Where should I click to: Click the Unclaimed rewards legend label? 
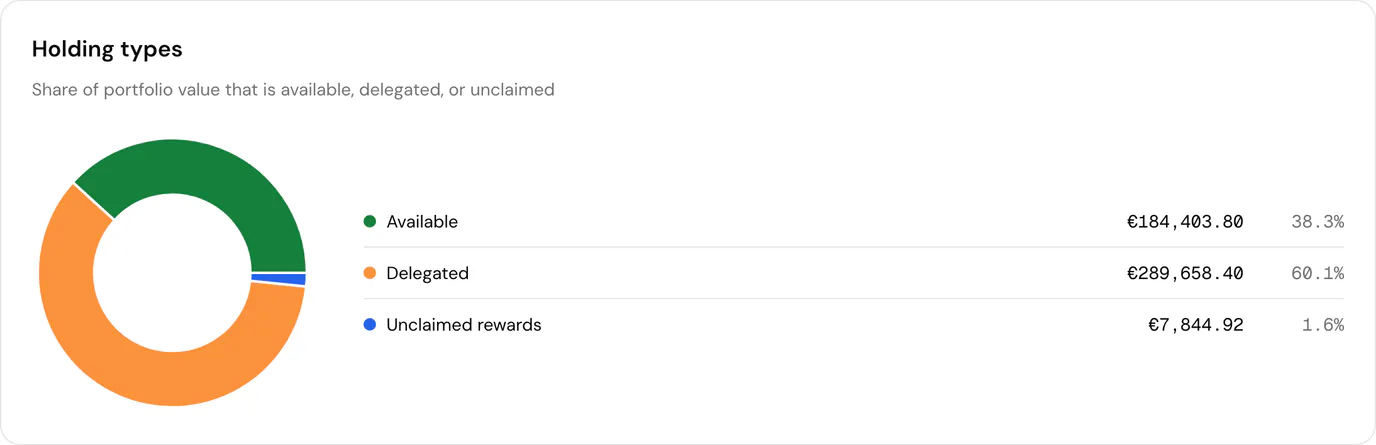(464, 325)
